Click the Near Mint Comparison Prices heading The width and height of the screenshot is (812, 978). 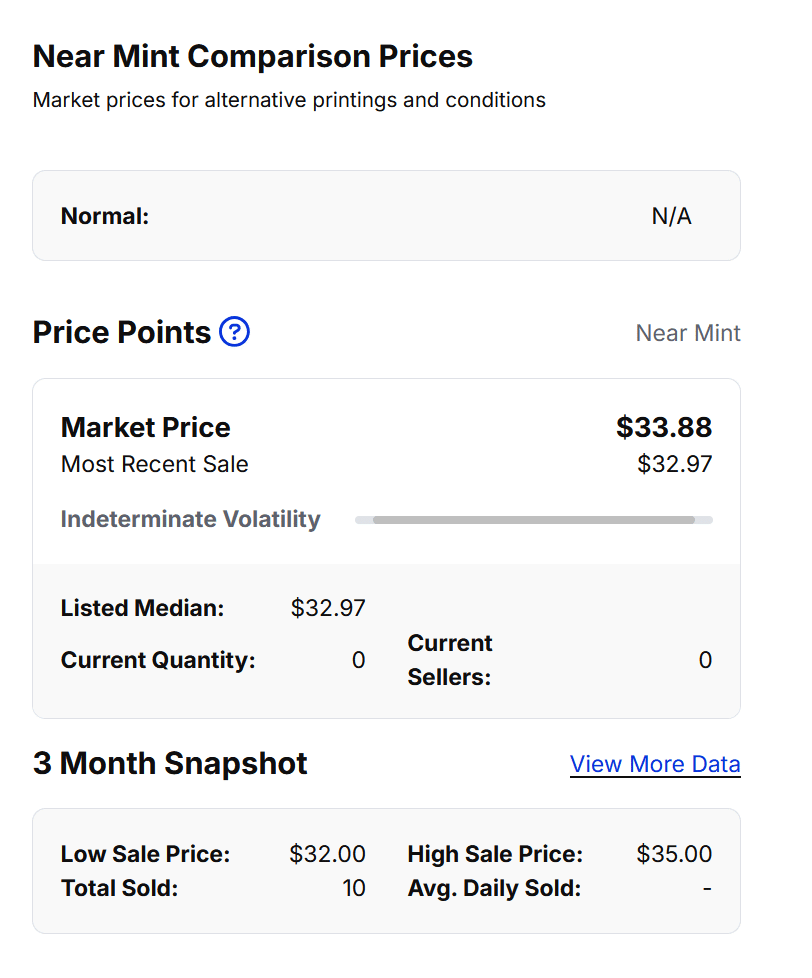click(x=253, y=56)
